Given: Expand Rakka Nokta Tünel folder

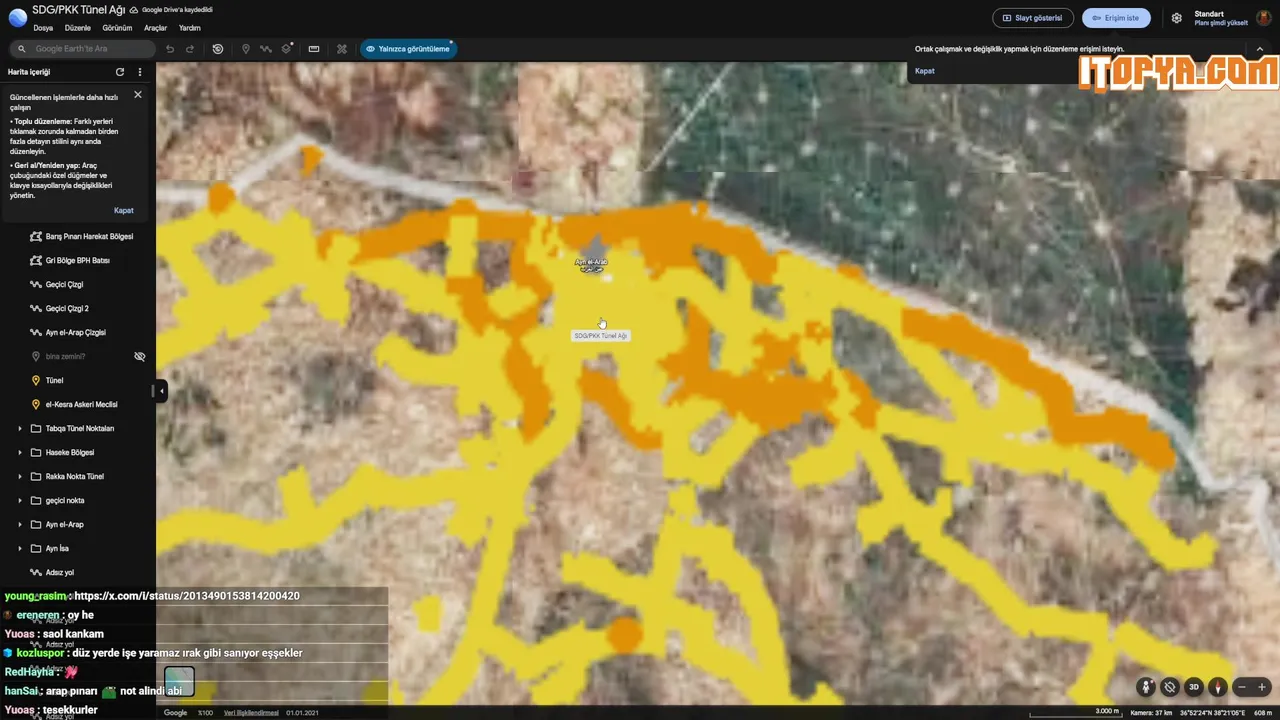Looking at the screenshot, I should (20, 476).
